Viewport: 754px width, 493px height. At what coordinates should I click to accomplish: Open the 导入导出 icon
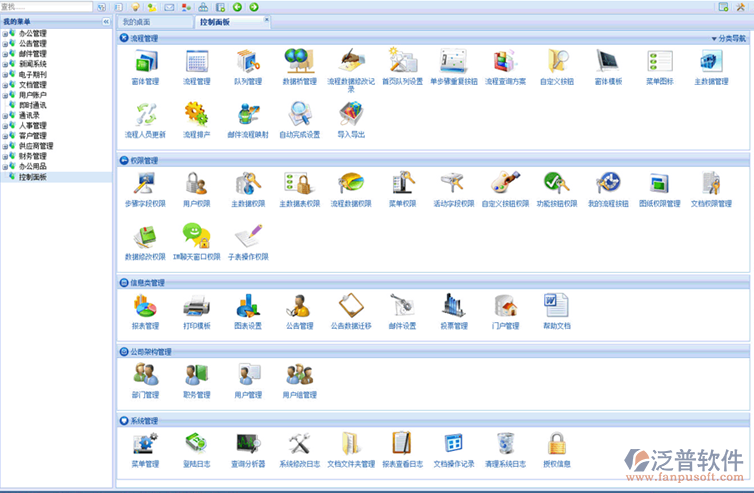351,114
